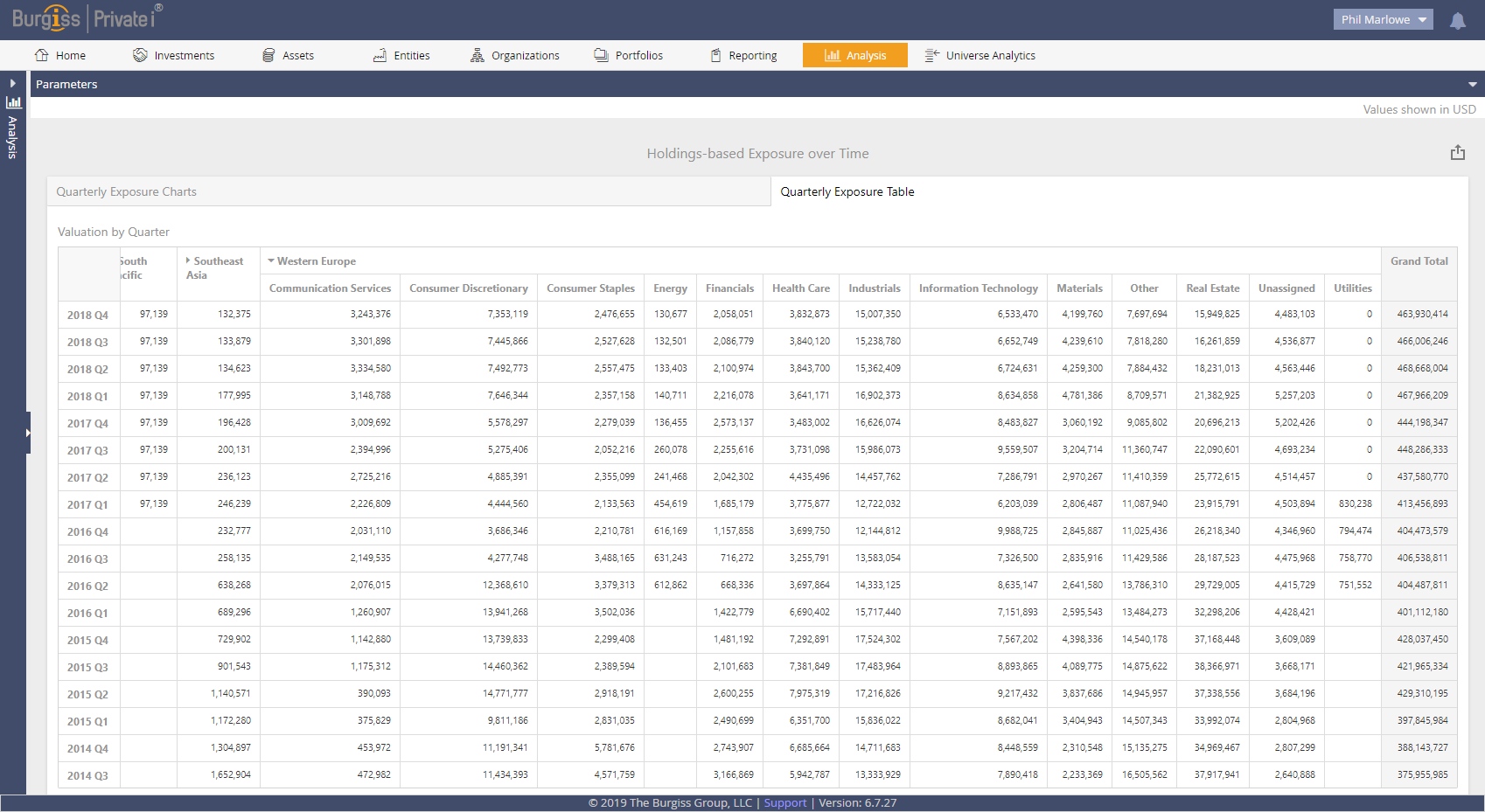
Task: Click Communication Services column header
Action: tap(330, 288)
